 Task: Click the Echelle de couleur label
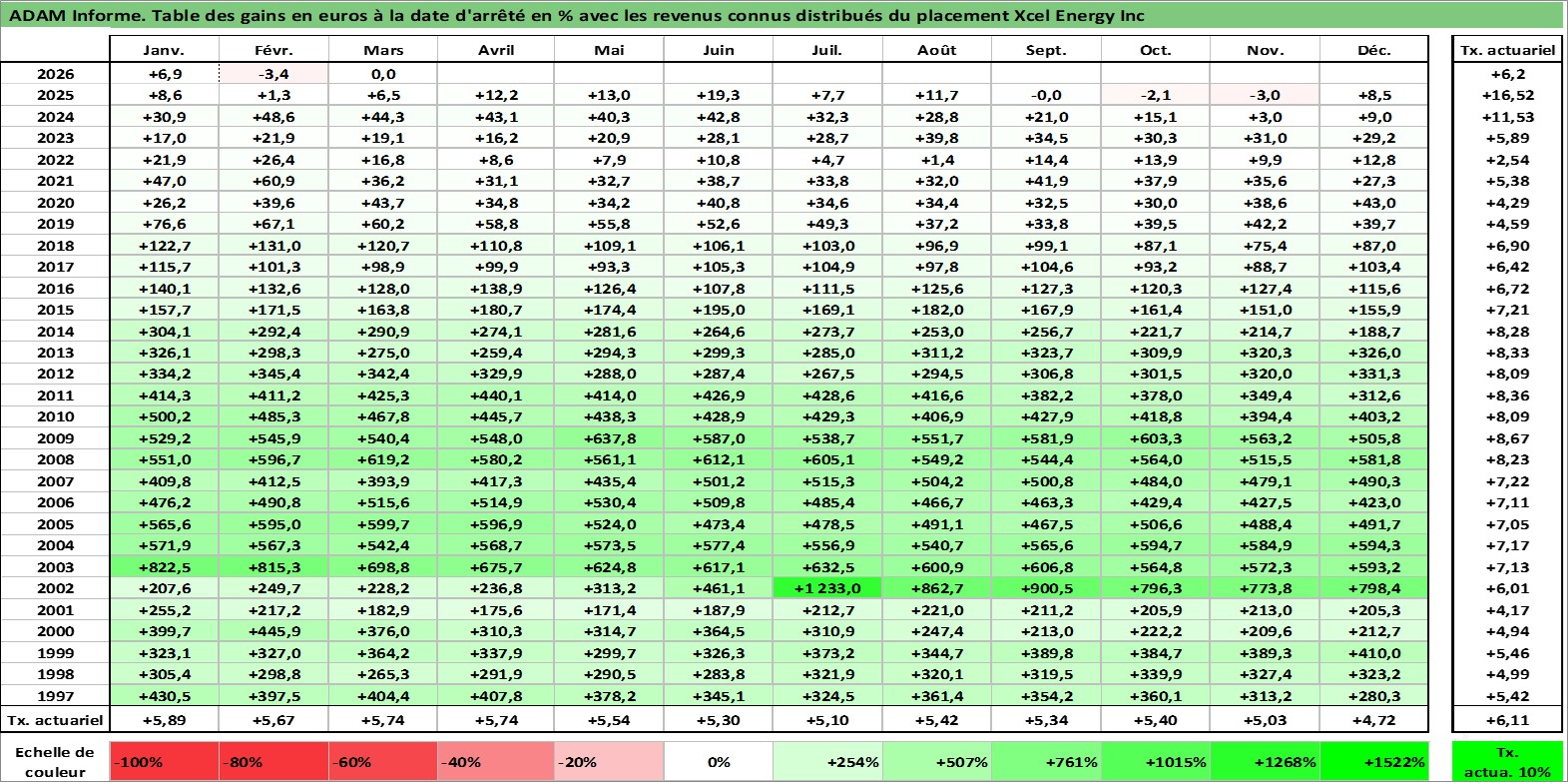pyautogui.click(x=55, y=762)
